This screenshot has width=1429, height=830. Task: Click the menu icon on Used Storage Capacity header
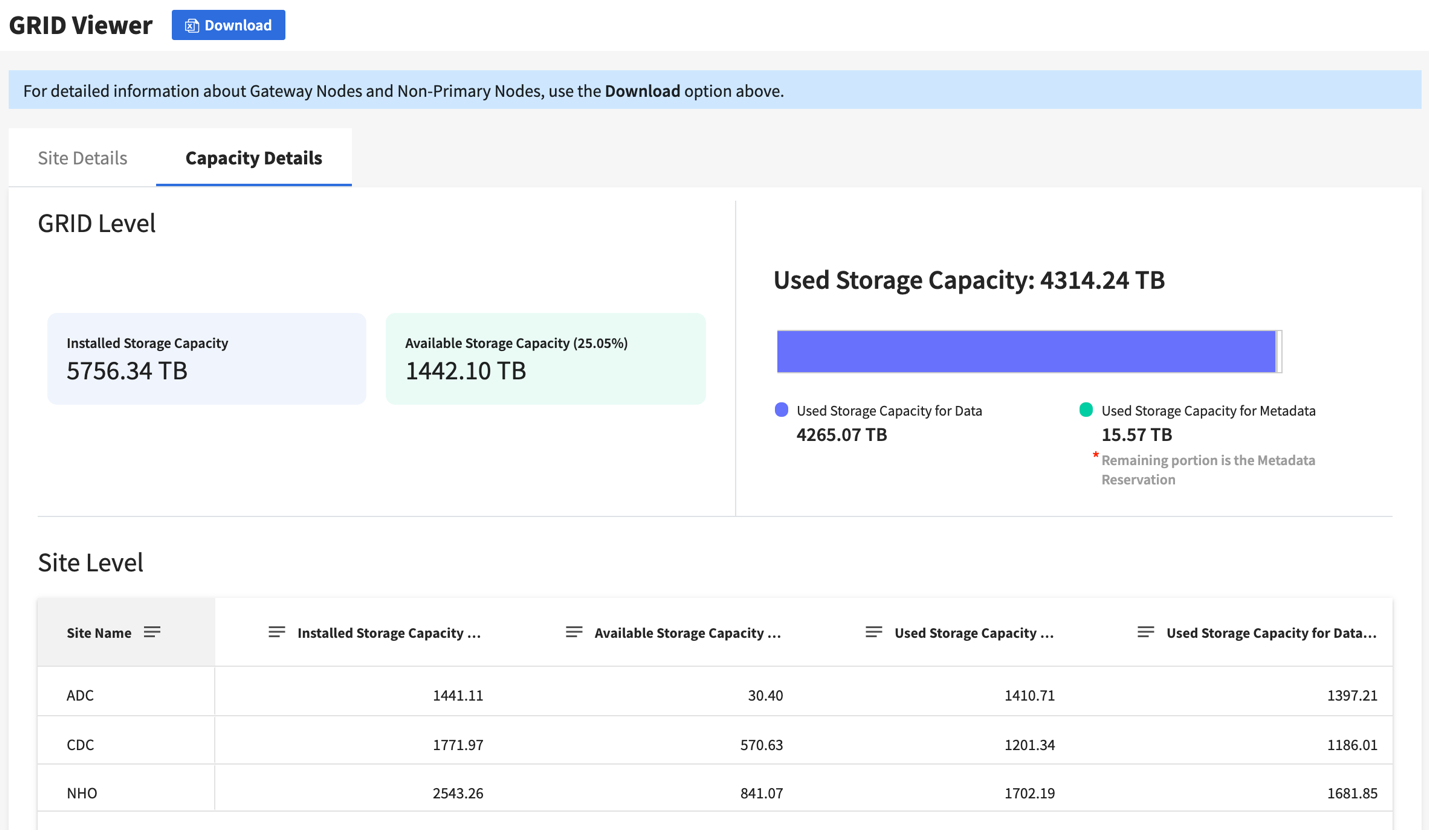[873, 631]
